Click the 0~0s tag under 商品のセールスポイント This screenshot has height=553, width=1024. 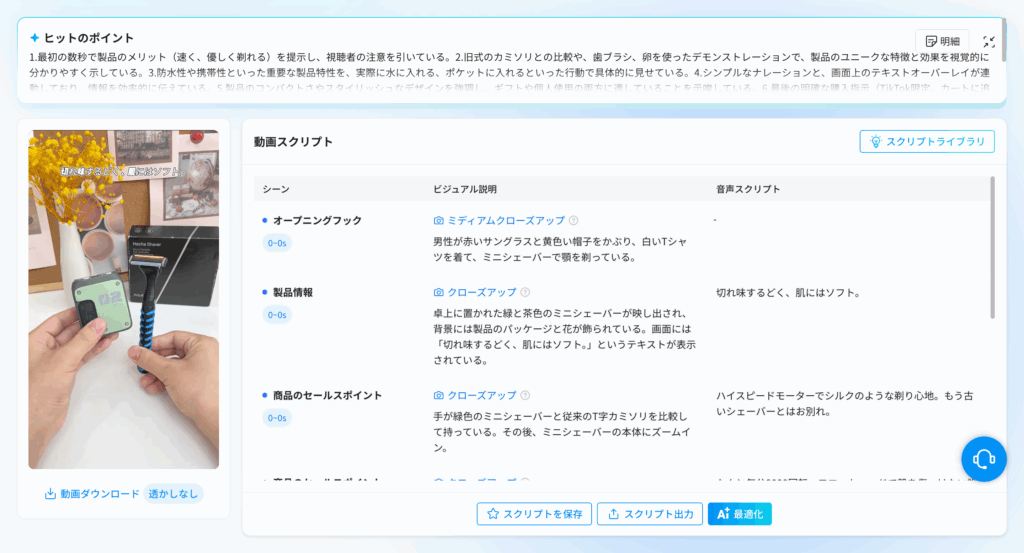tap(277, 418)
